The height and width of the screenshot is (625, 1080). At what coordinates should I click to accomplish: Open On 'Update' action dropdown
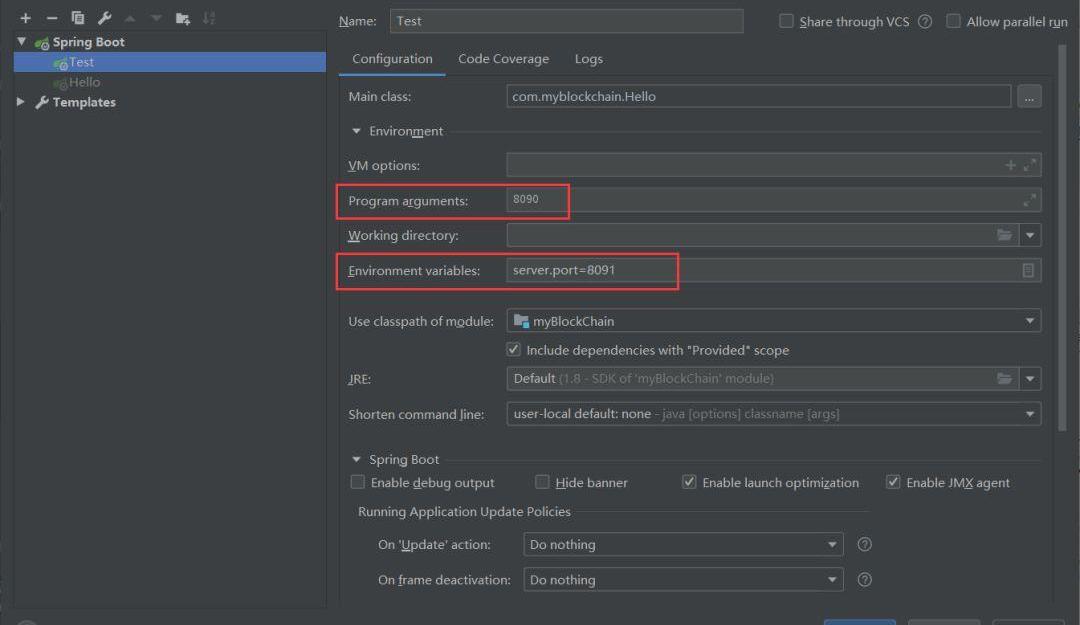click(683, 545)
